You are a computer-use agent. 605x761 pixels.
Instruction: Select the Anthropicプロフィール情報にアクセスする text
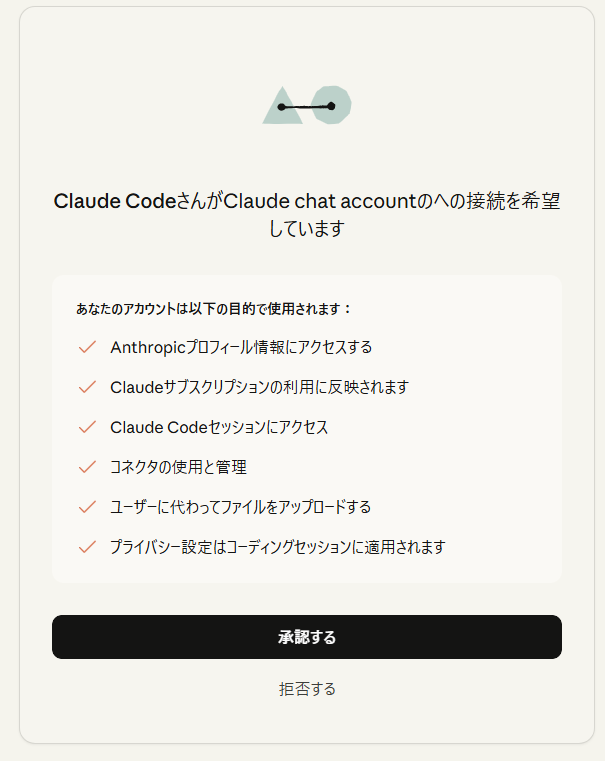click(241, 347)
